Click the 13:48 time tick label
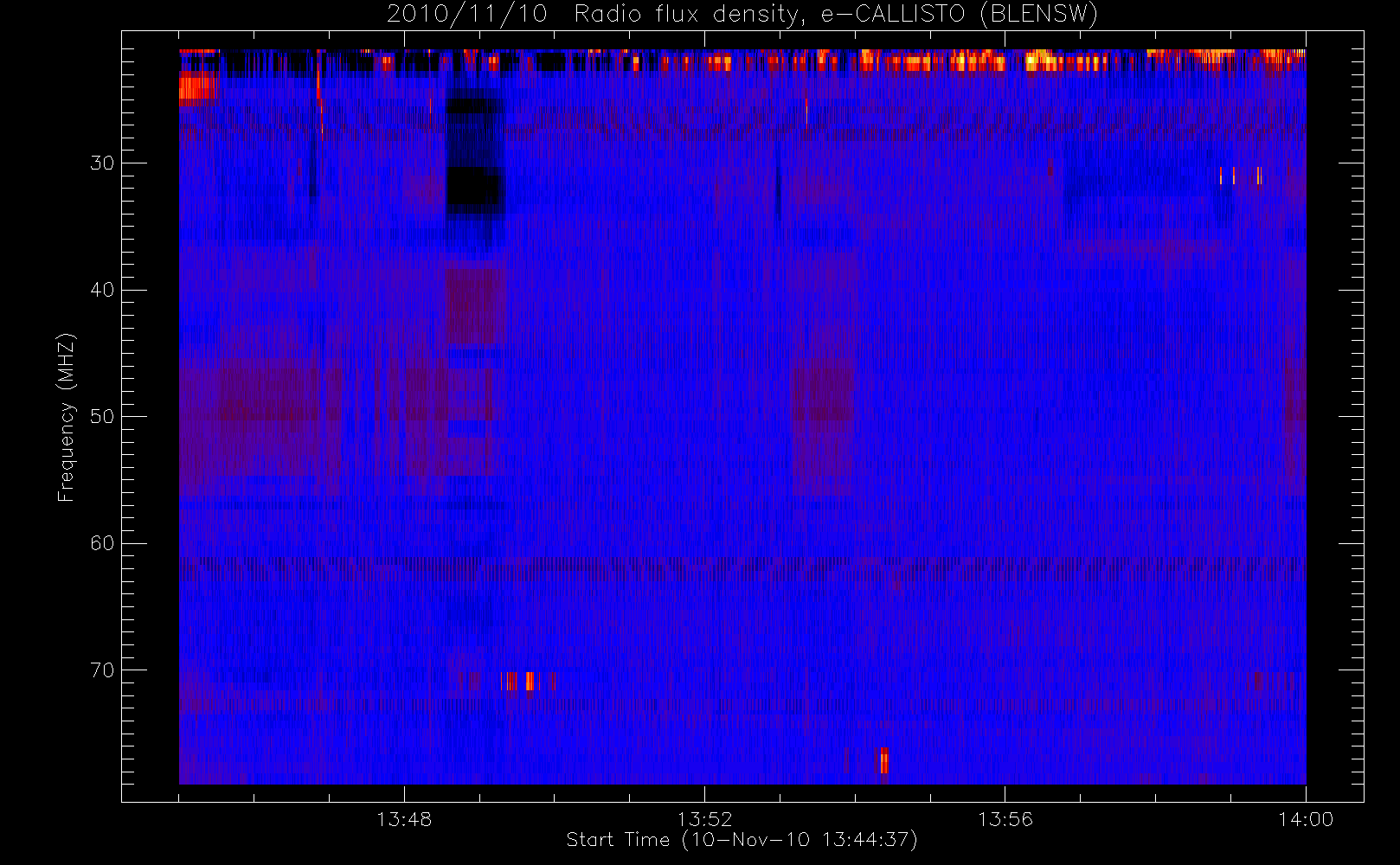 pyautogui.click(x=404, y=819)
